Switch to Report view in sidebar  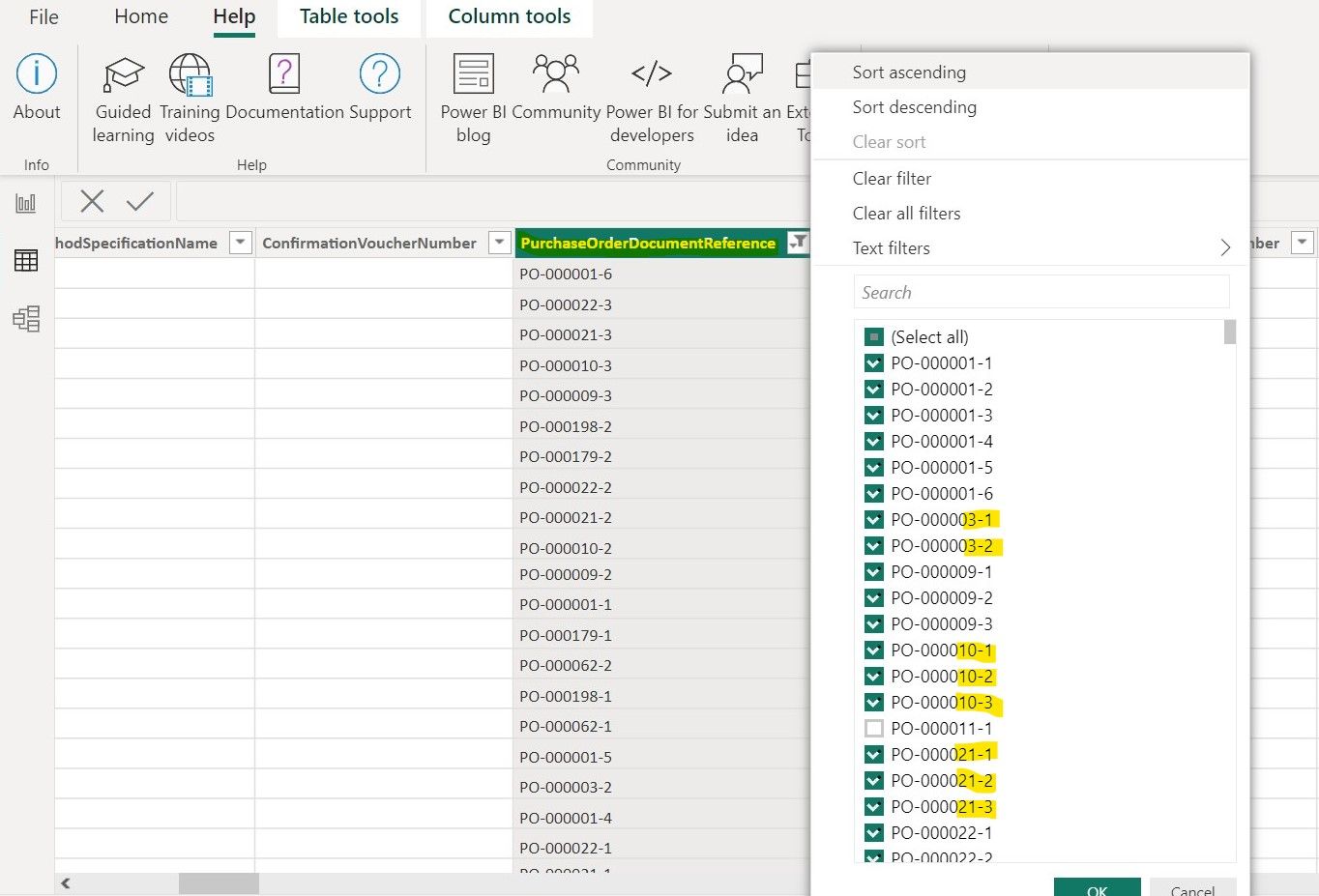click(26, 203)
